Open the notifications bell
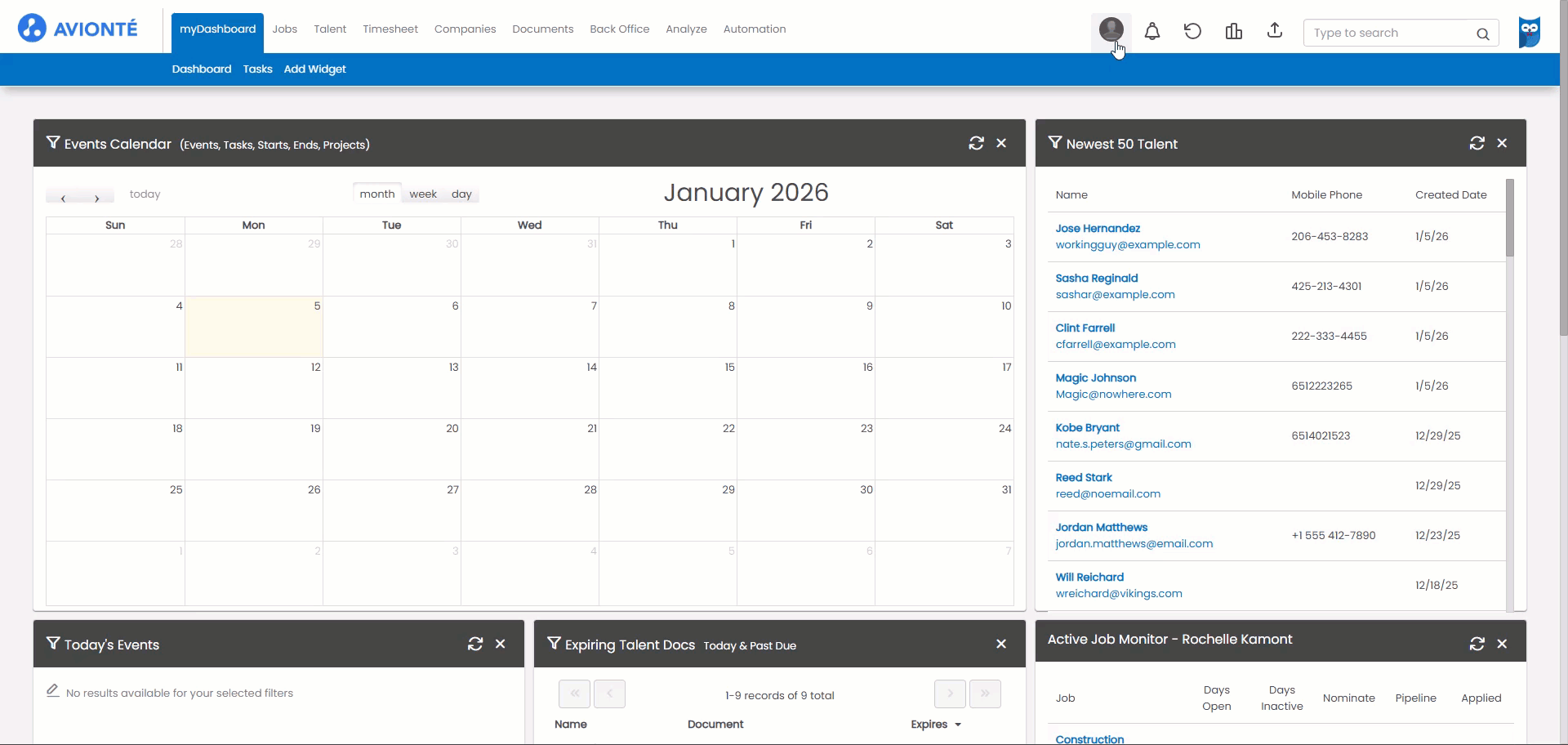The height and width of the screenshot is (745, 1568). pos(1151,32)
